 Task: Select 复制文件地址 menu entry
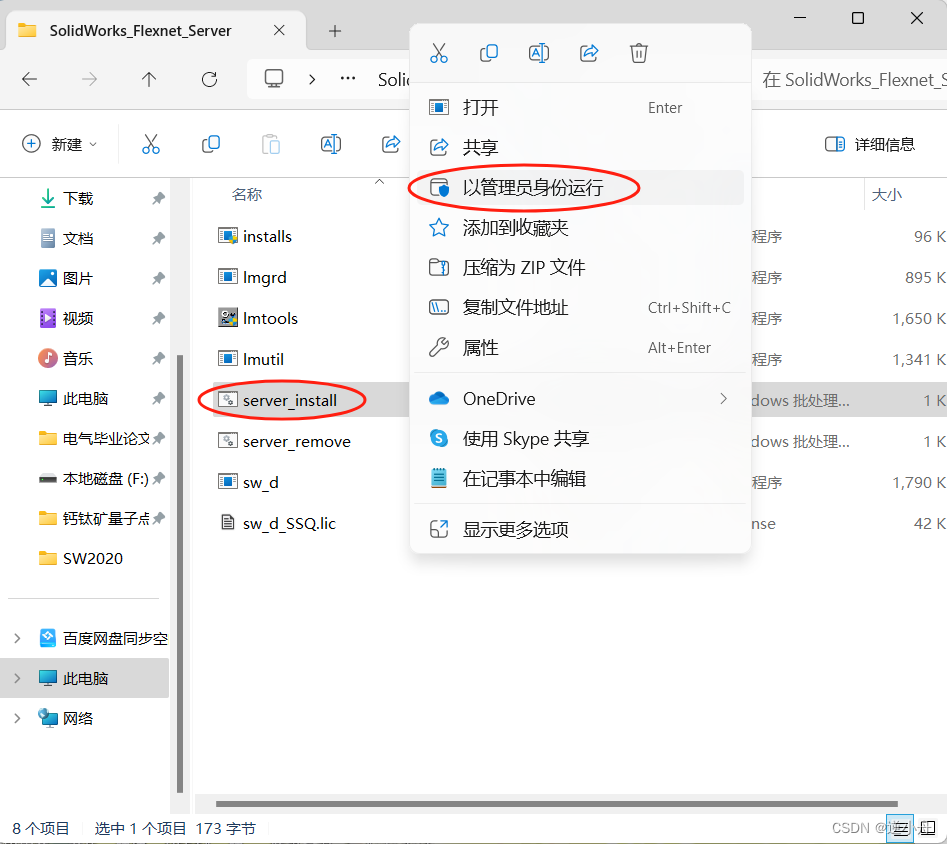tap(580, 308)
